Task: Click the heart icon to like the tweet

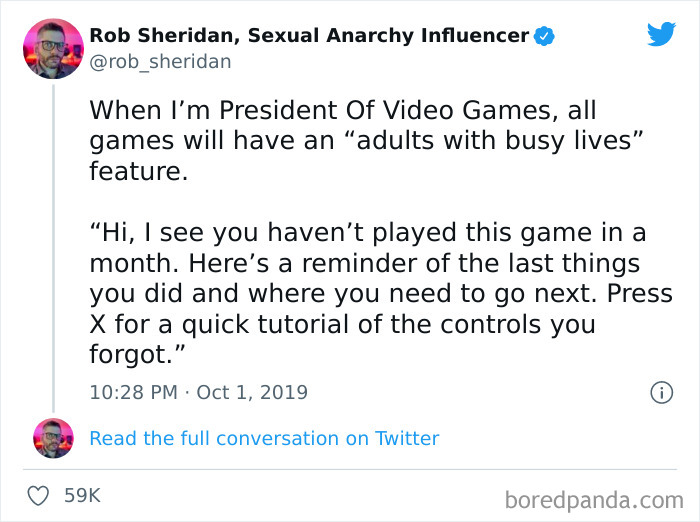Action: (40, 495)
